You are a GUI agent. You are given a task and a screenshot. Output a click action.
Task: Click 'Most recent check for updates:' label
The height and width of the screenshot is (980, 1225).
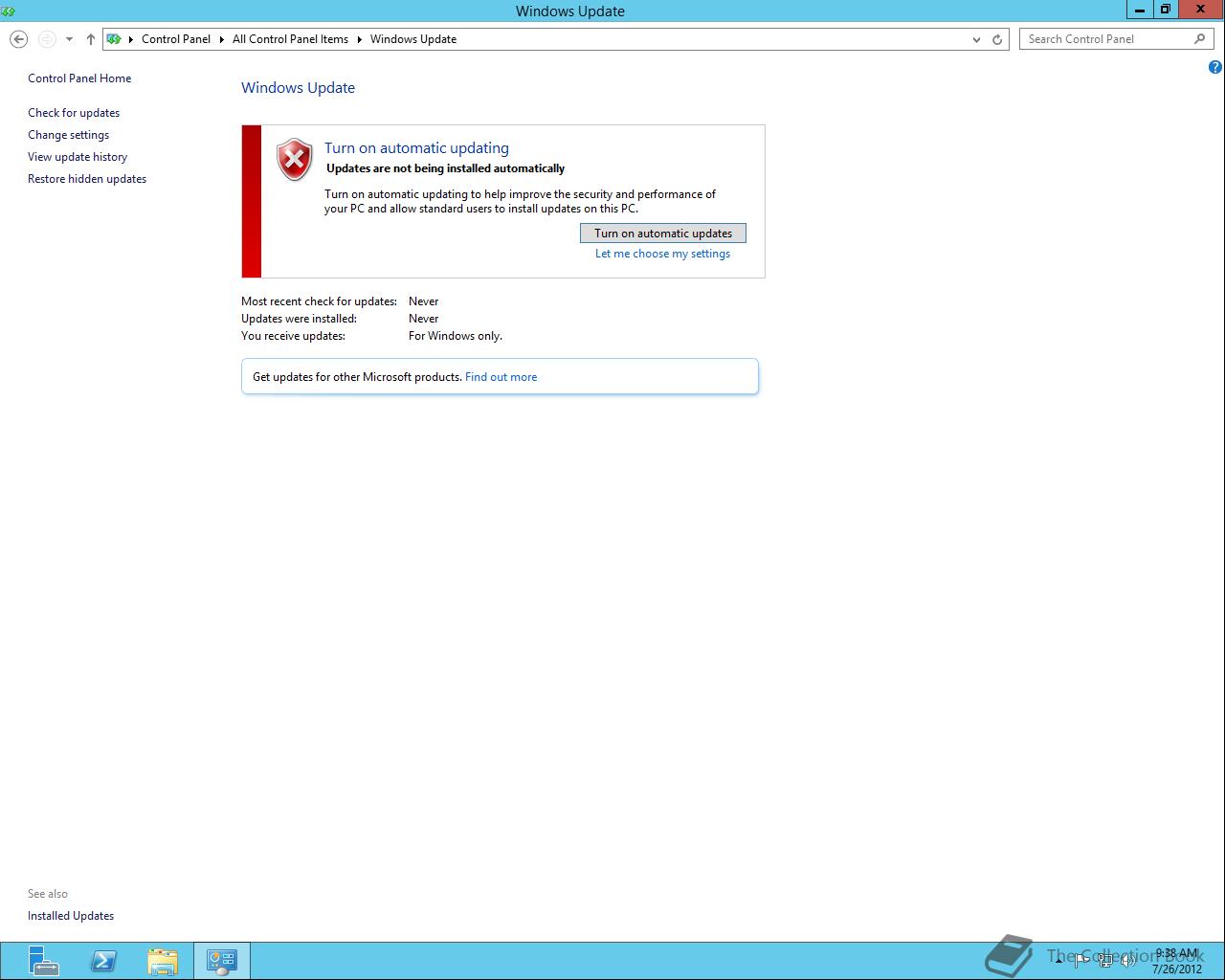[x=319, y=301]
